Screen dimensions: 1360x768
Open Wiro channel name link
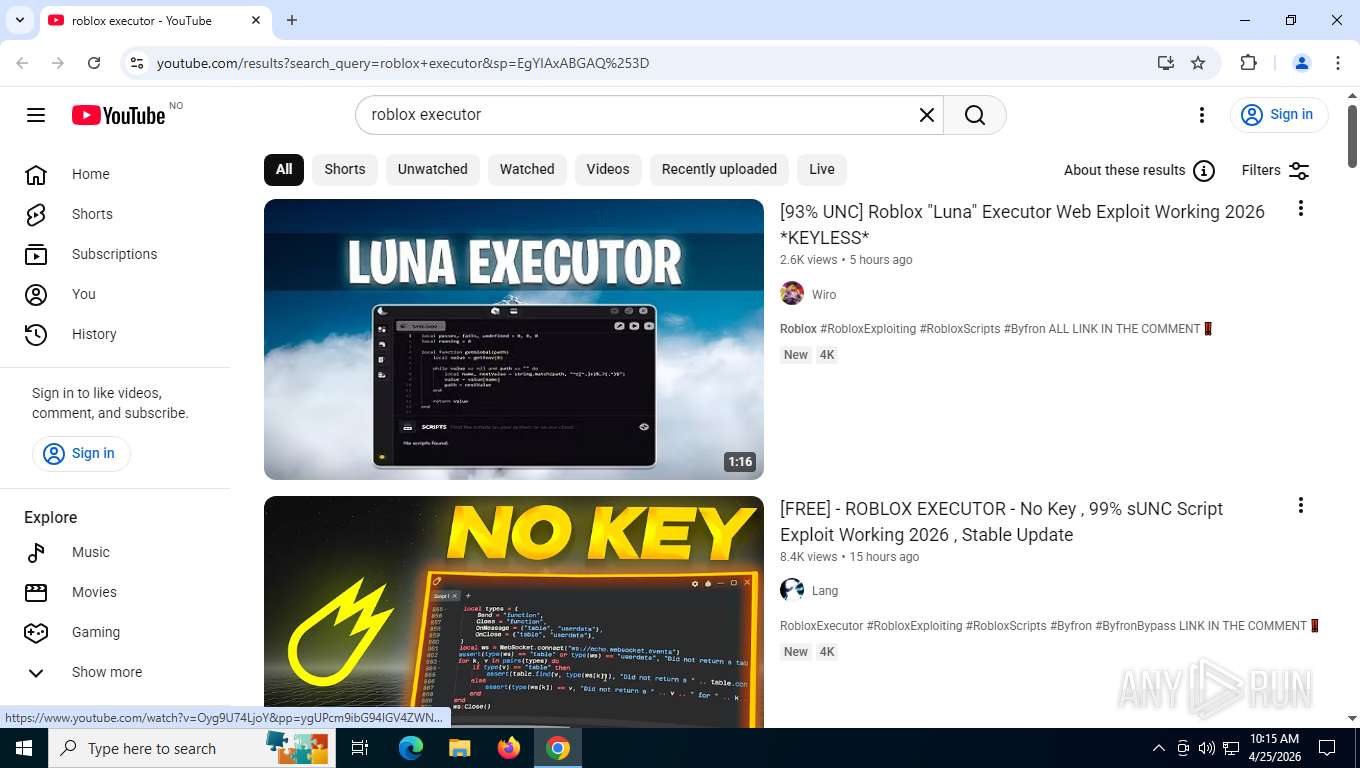click(824, 295)
